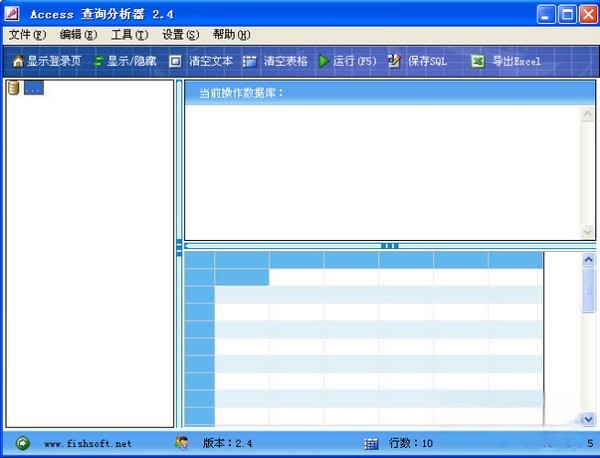Image resolution: width=600 pixels, height=458 pixels.
Task: Click 显示/隐藏 toolbar button
Action: pos(125,61)
